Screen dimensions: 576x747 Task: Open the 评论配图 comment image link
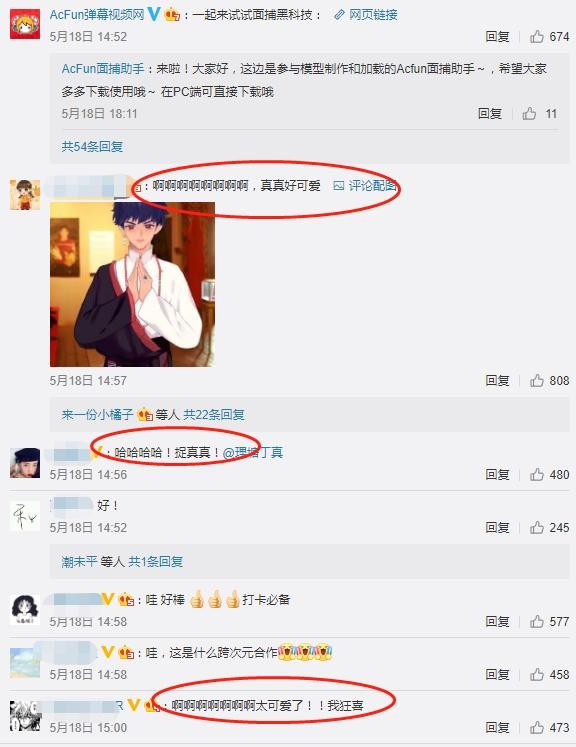click(365, 185)
